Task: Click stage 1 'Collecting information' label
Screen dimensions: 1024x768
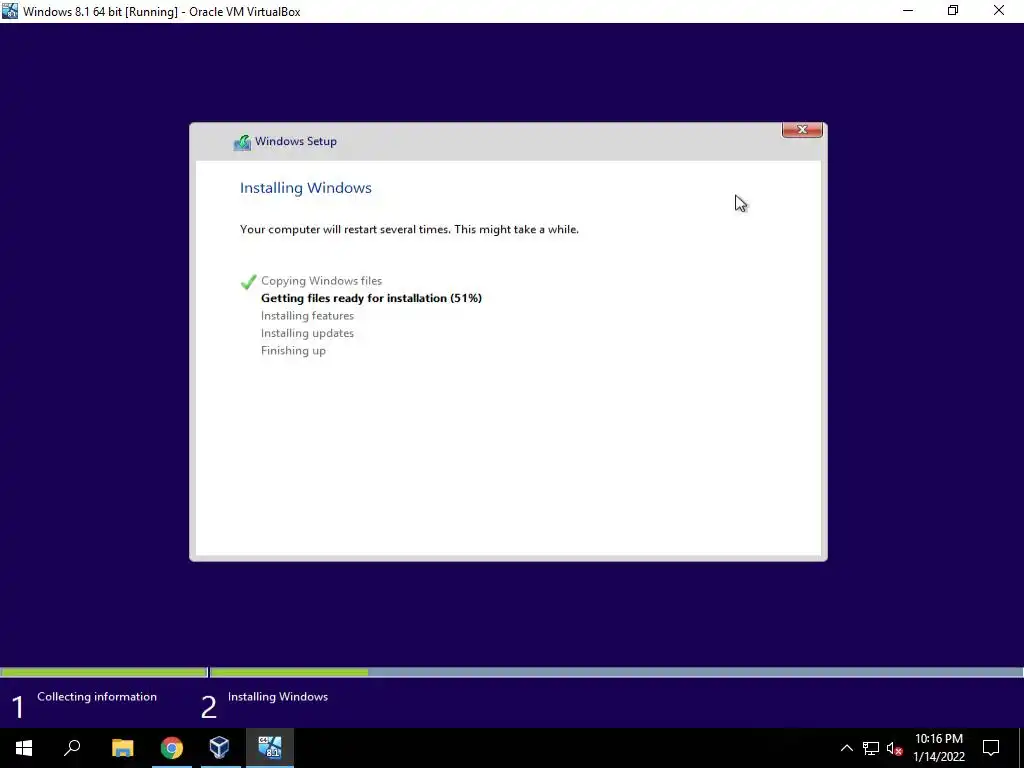Action: coord(97,697)
